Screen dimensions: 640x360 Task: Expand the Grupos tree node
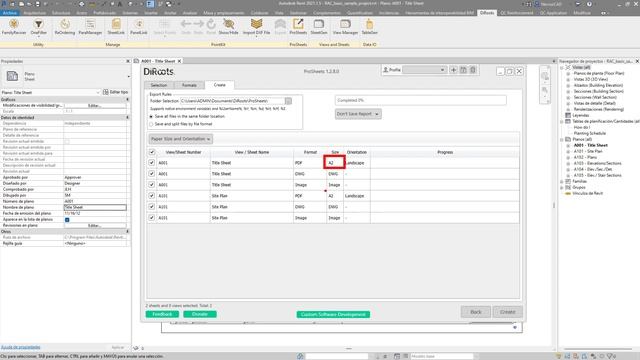[x=562, y=187]
